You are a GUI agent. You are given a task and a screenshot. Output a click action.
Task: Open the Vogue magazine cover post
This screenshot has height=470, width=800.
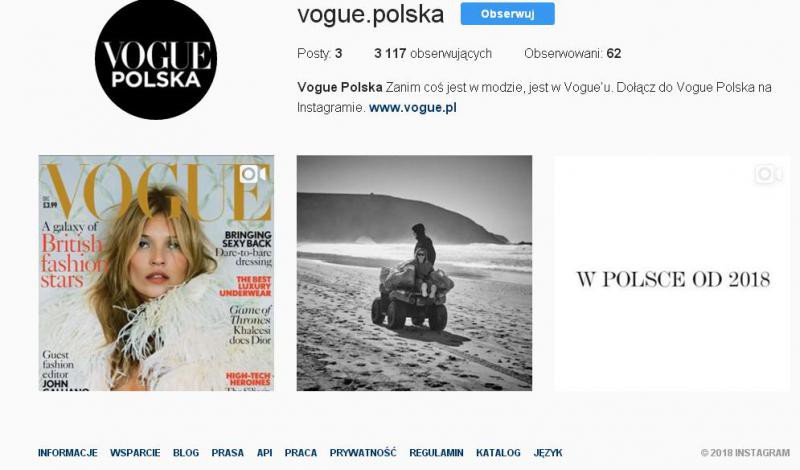156,273
